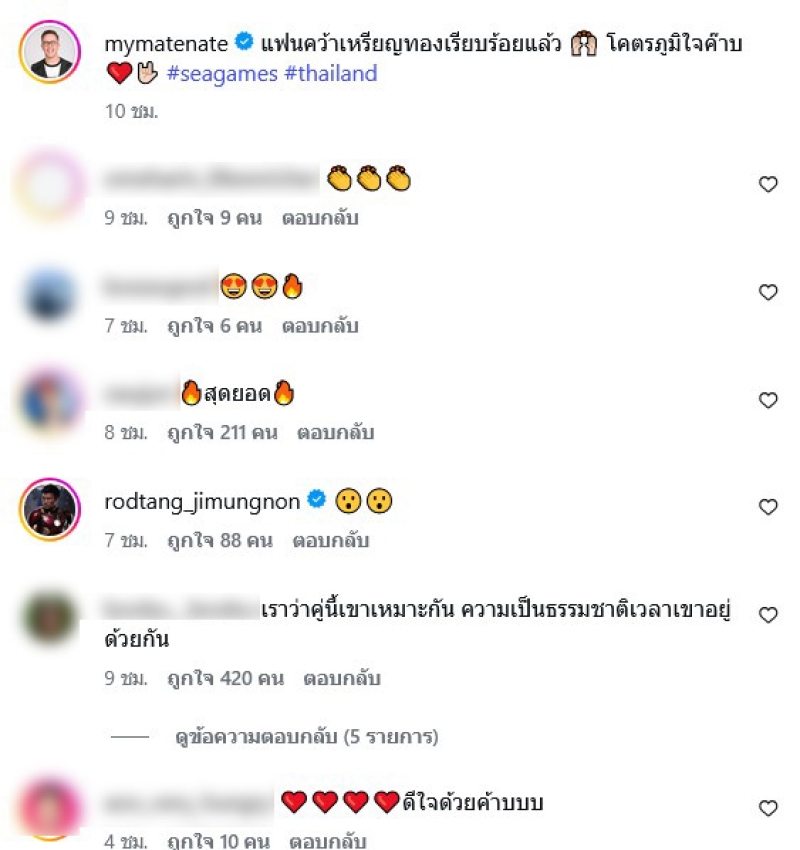Visit the rodtang_jimungnon username link

tap(202, 502)
